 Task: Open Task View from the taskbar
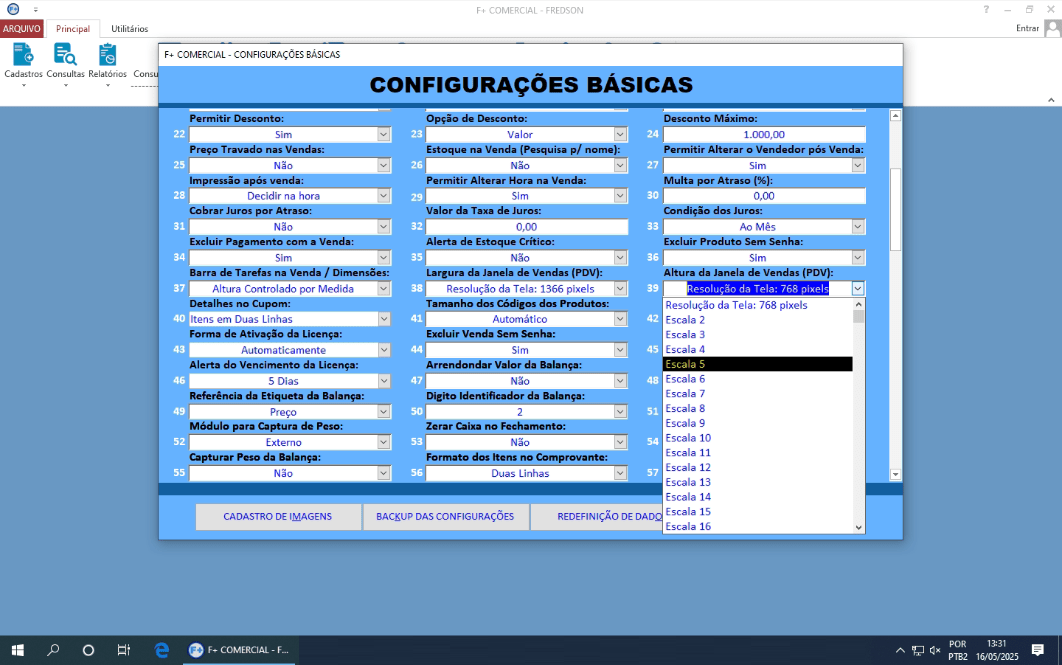point(122,650)
